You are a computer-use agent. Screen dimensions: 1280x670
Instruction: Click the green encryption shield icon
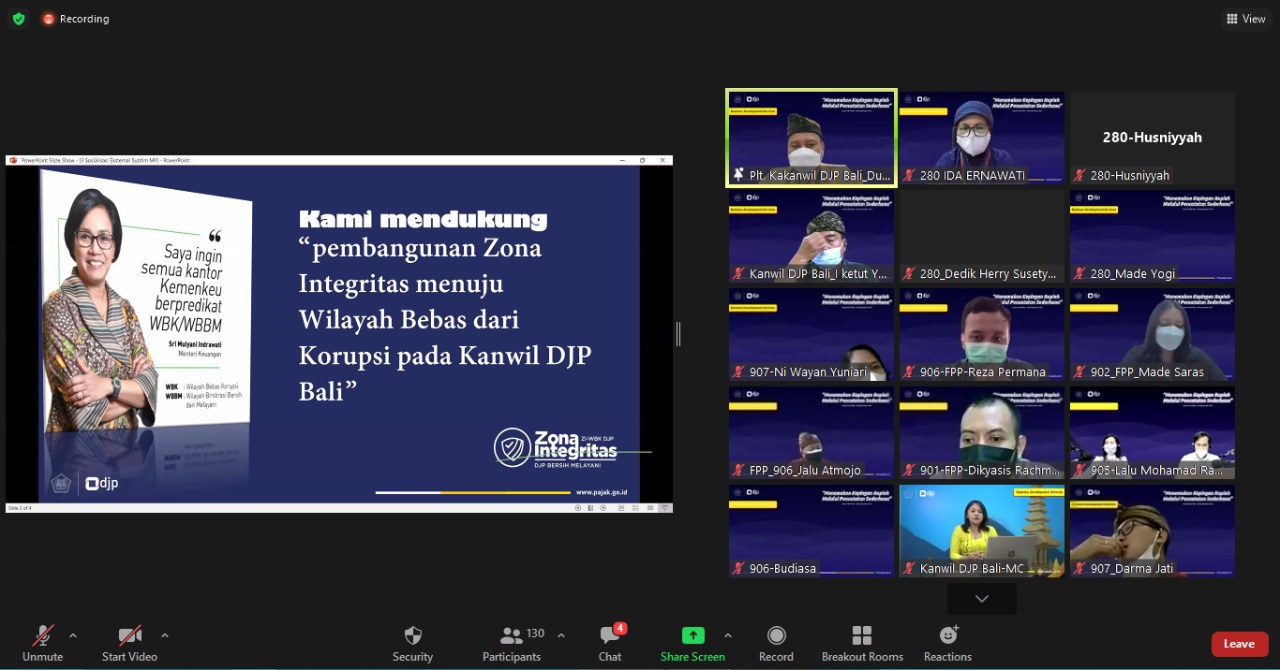(x=19, y=18)
